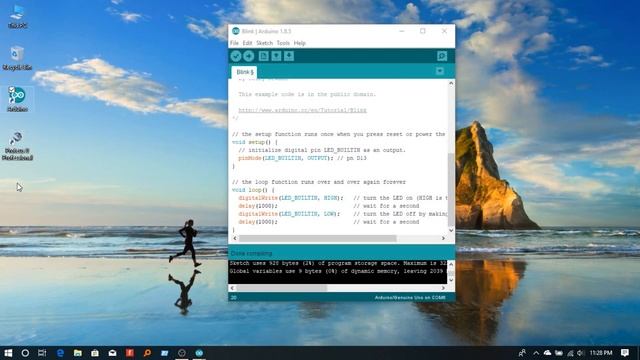Open the People icon in the system tray

point(522,353)
